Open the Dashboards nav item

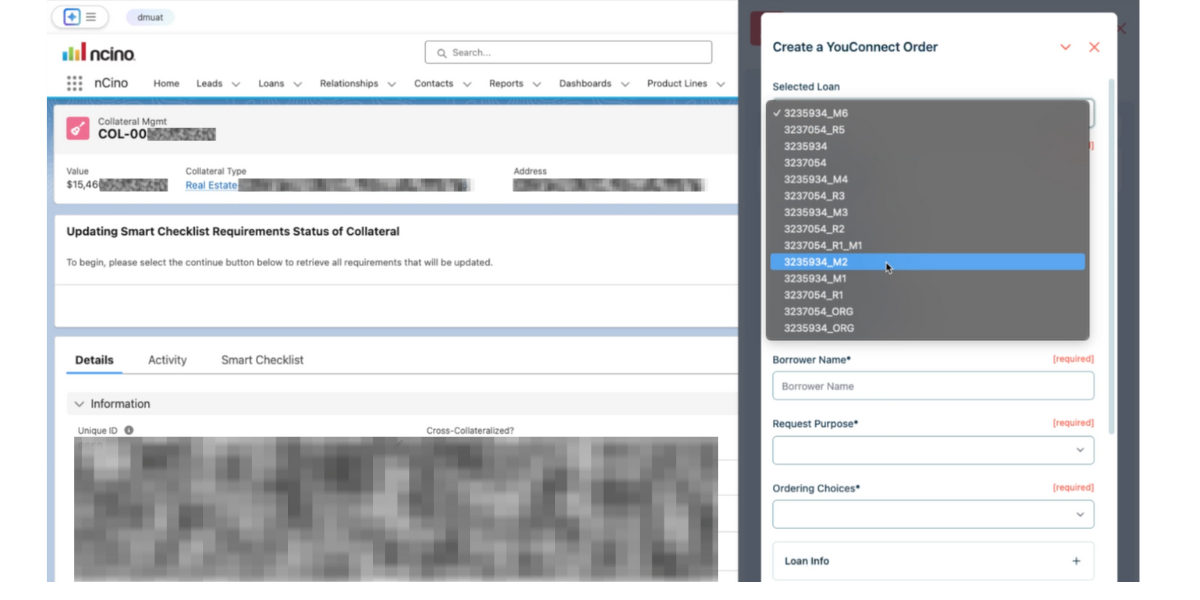tap(585, 84)
